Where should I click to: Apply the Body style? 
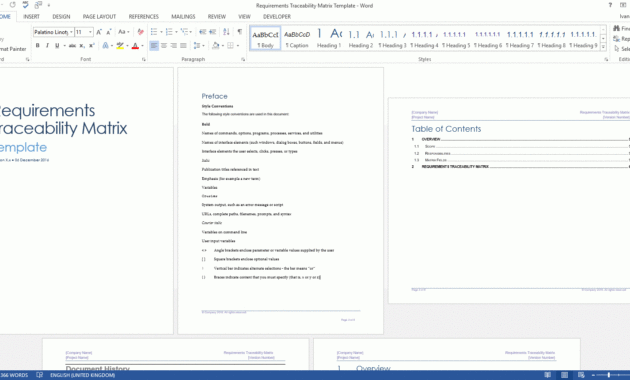pyautogui.click(x=265, y=39)
